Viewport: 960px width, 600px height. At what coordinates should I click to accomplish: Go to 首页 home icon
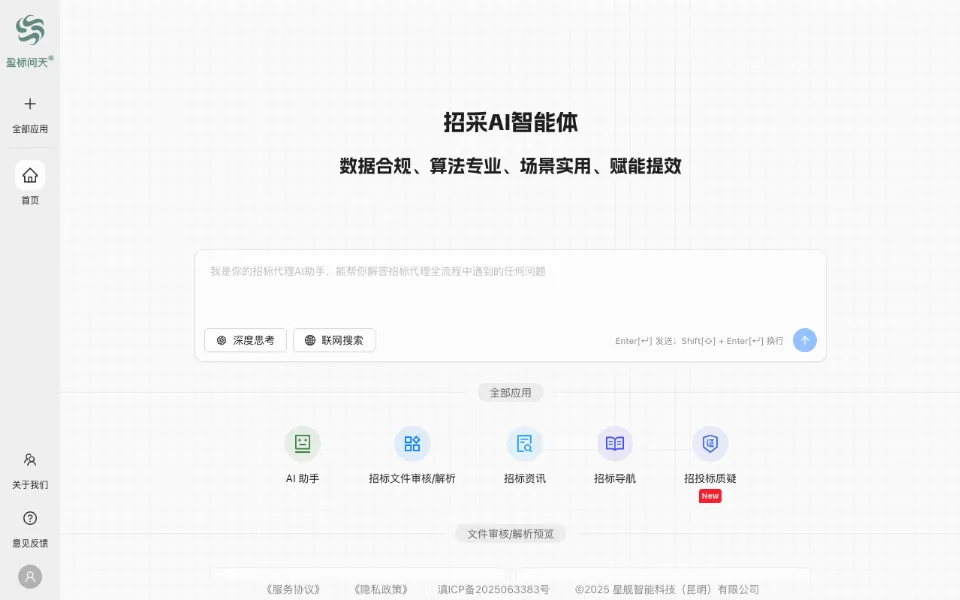30,176
